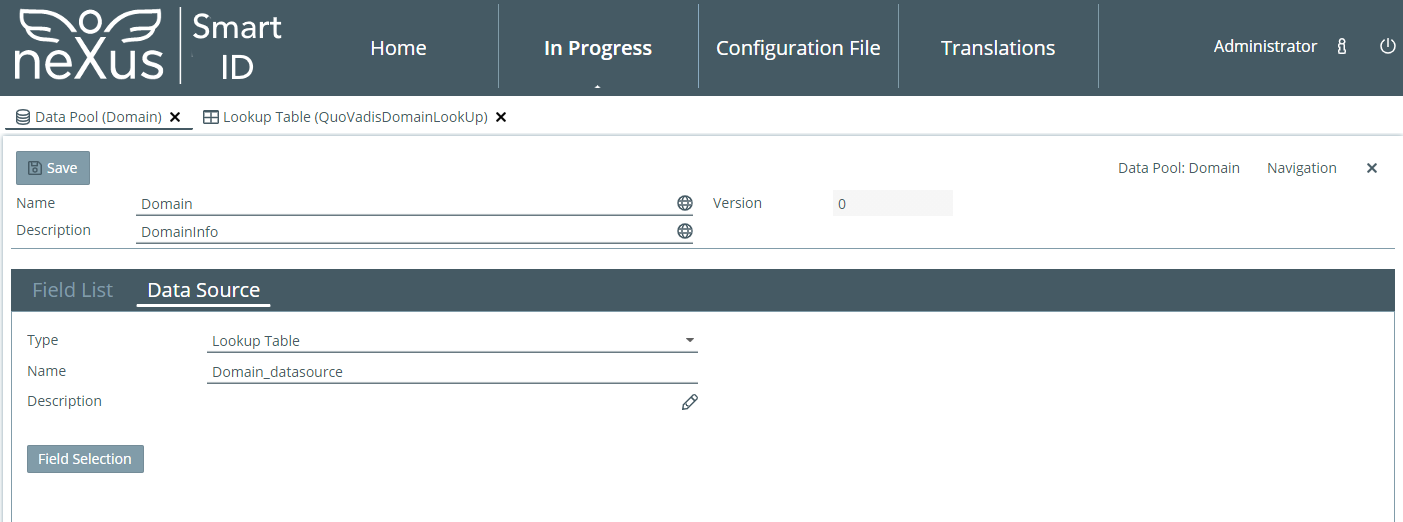Close the Data Pool editor panel
This screenshot has width=1403, height=522.
point(1372,168)
